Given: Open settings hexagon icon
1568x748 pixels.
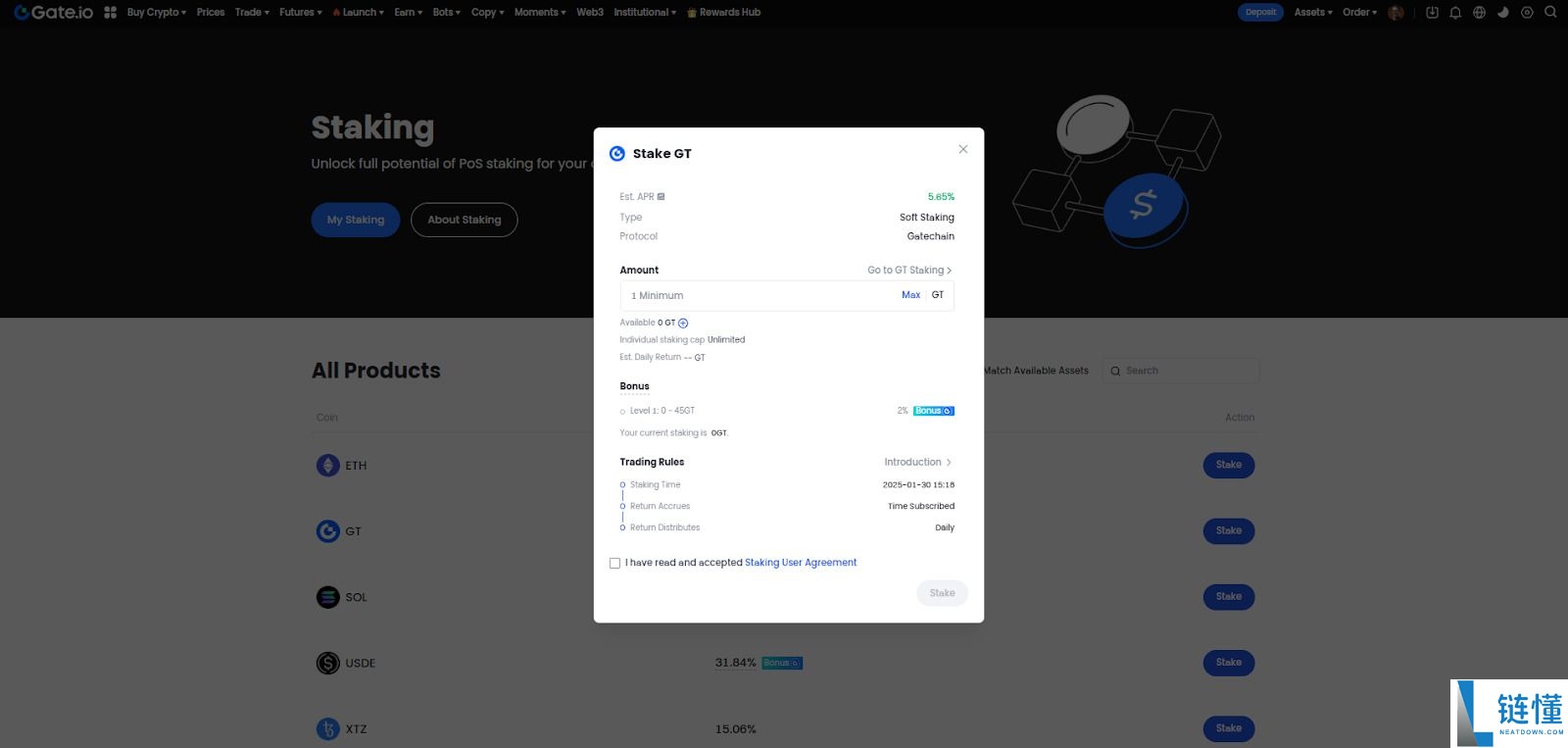Looking at the screenshot, I should pyautogui.click(x=1527, y=13).
